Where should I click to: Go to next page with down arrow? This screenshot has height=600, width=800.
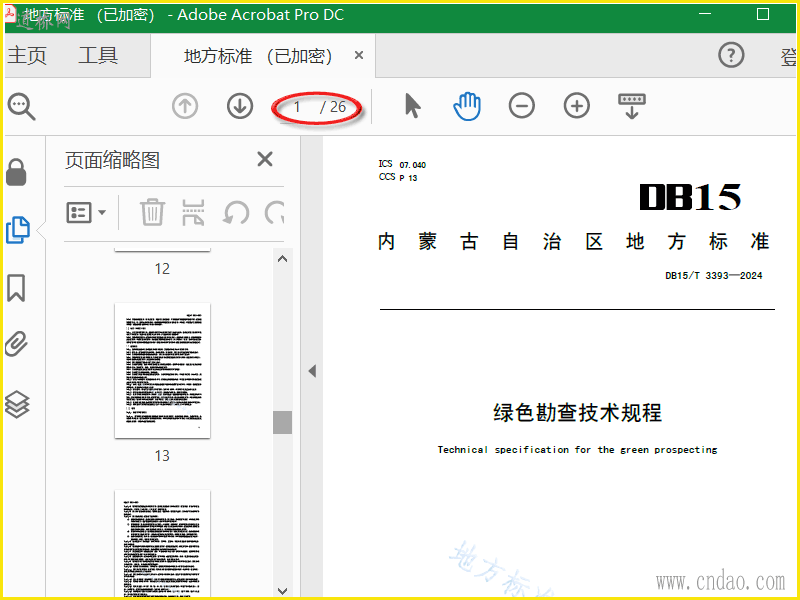[x=240, y=107]
